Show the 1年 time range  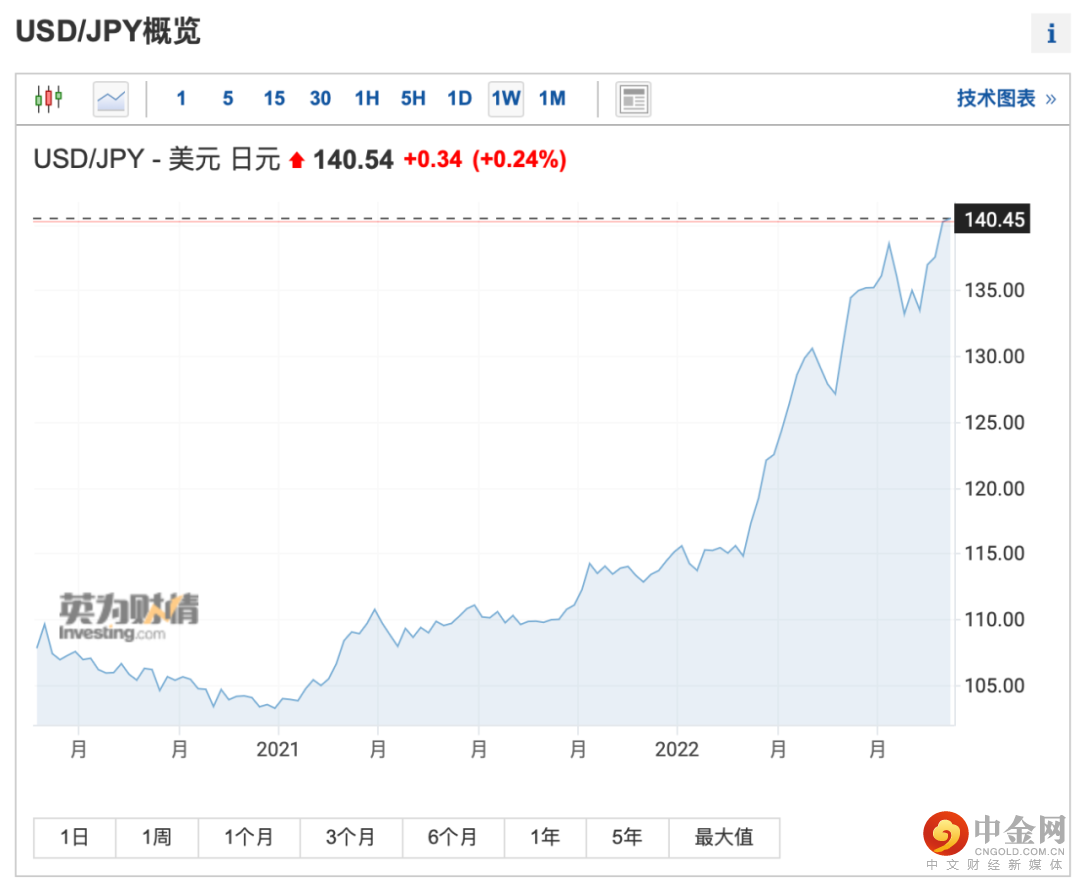click(544, 837)
